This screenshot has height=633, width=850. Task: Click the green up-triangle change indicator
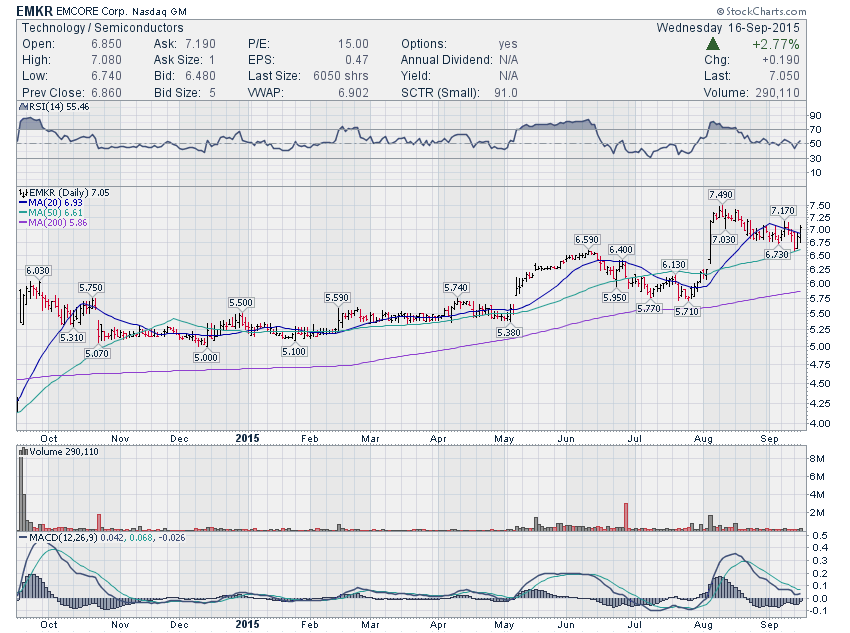tap(713, 44)
